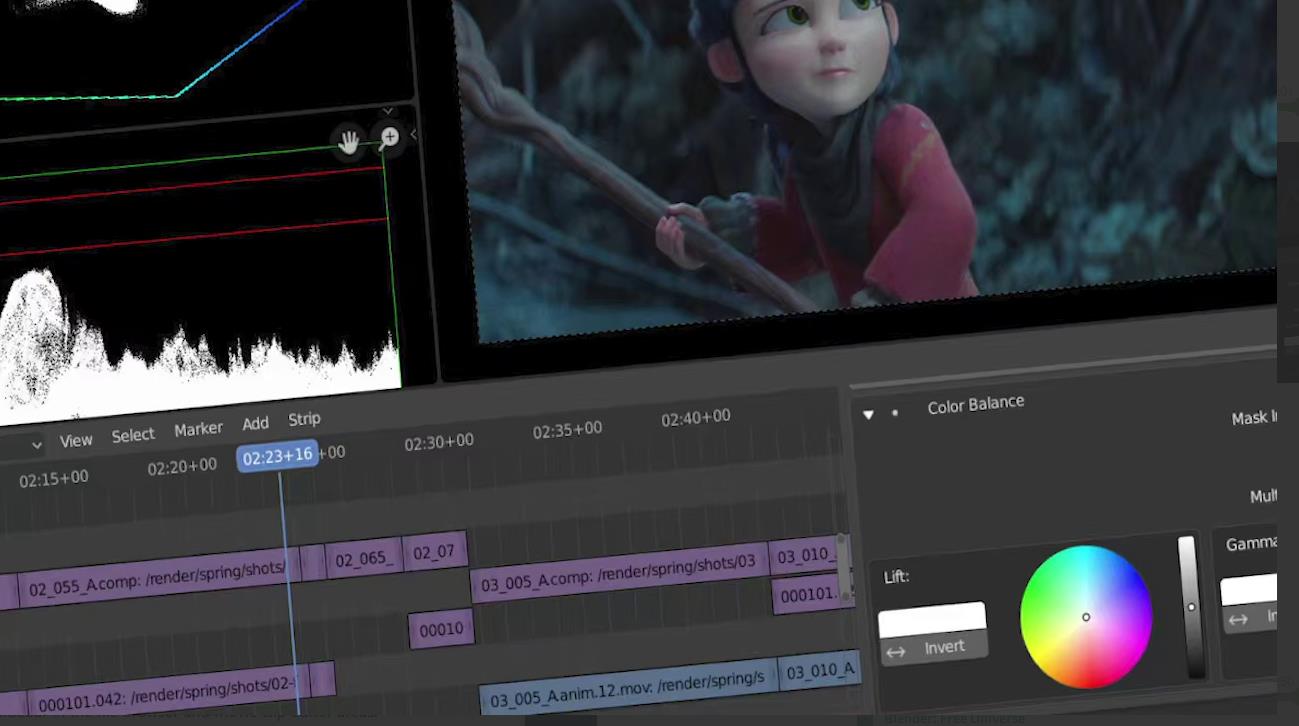Click the 02:35+00 mark on the timeline ruler
This screenshot has width=1299, height=726.
click(567, 430)
